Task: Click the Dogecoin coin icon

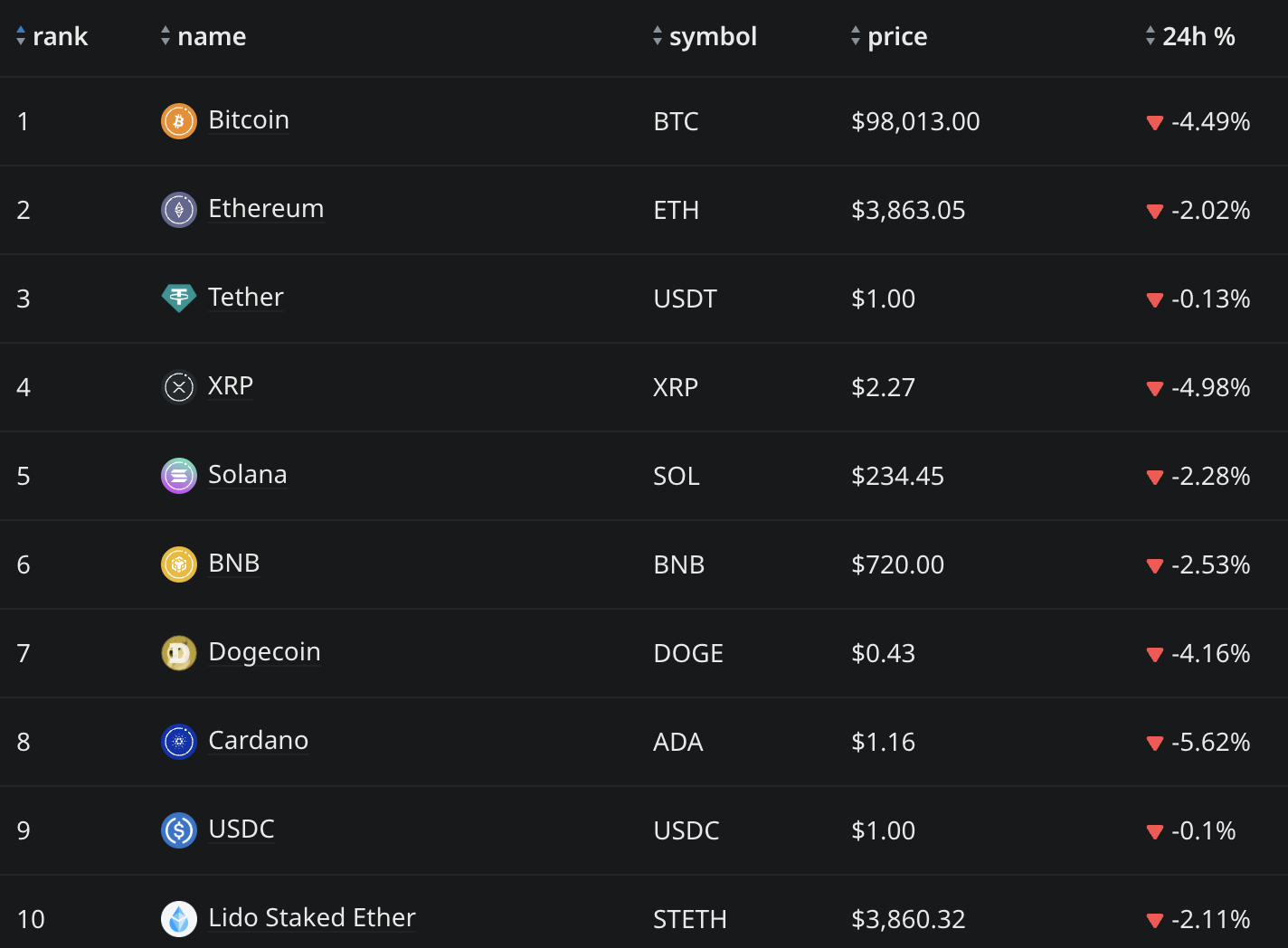Action: tap(178, 652)
